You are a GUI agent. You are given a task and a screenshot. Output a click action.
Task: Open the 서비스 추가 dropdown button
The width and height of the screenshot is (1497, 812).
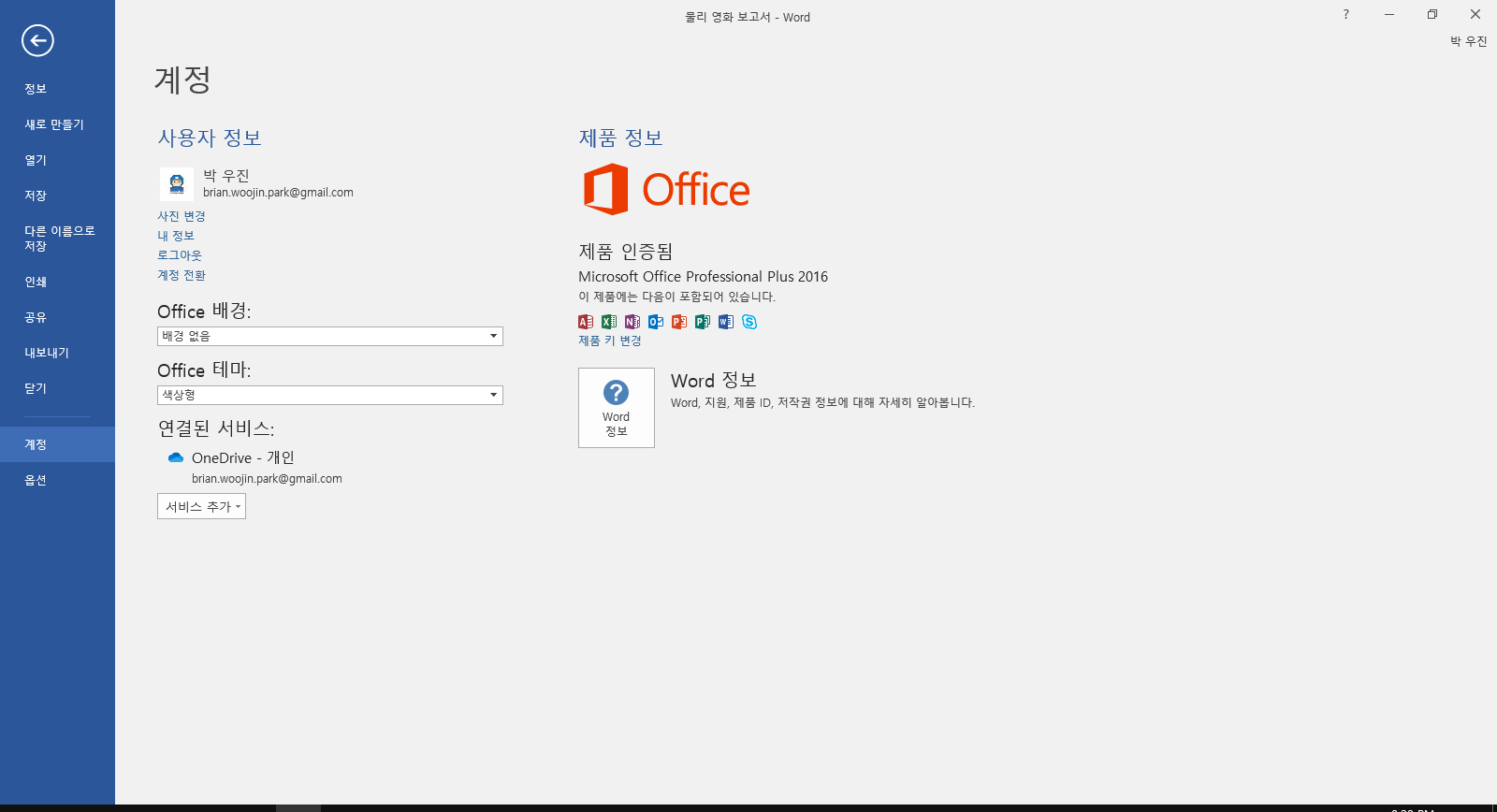pos(201,506)
